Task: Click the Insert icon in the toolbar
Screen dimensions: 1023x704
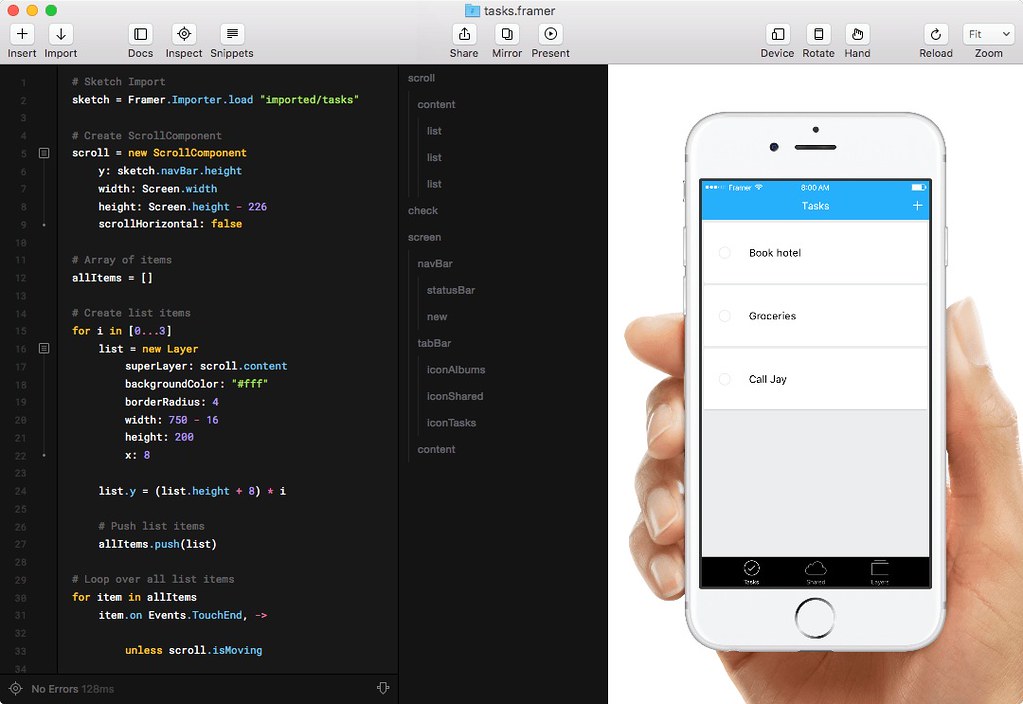Action: click(x=21, y=40)
